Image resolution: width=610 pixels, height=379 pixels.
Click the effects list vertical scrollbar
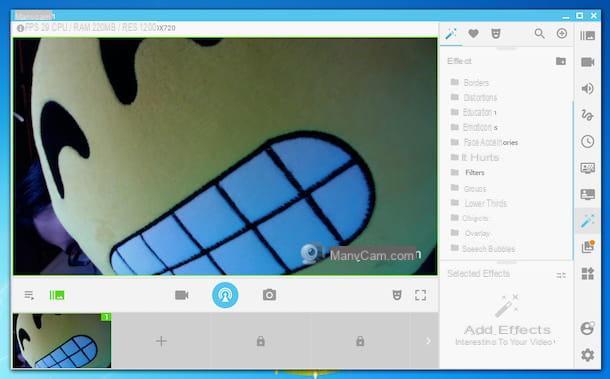click(572, 180)
